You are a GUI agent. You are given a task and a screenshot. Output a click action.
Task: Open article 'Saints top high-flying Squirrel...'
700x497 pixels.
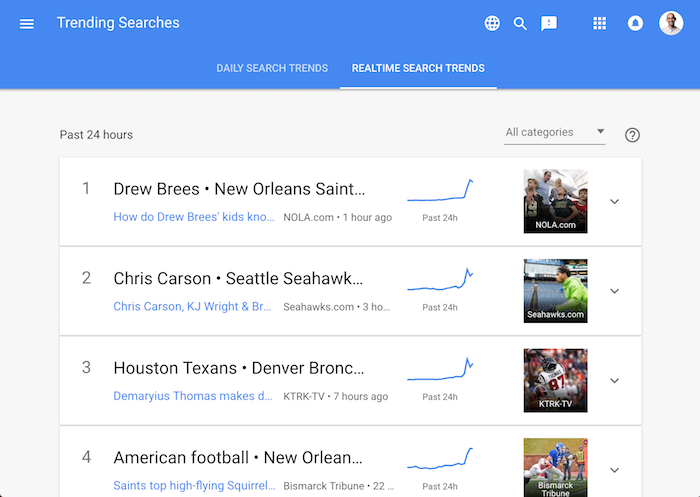(194, 486)
